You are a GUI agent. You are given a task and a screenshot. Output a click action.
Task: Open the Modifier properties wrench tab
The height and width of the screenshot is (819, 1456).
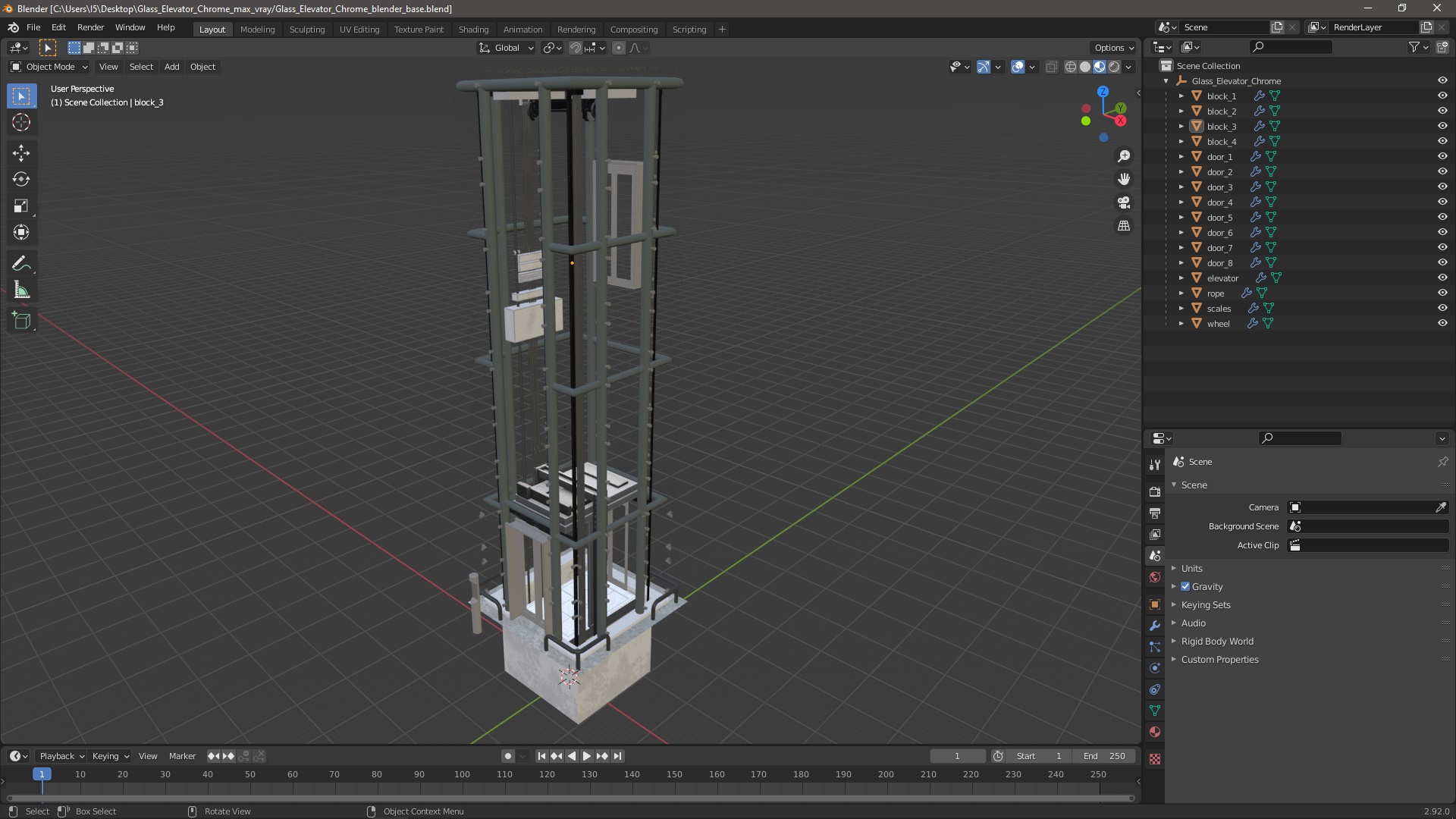1154,626
